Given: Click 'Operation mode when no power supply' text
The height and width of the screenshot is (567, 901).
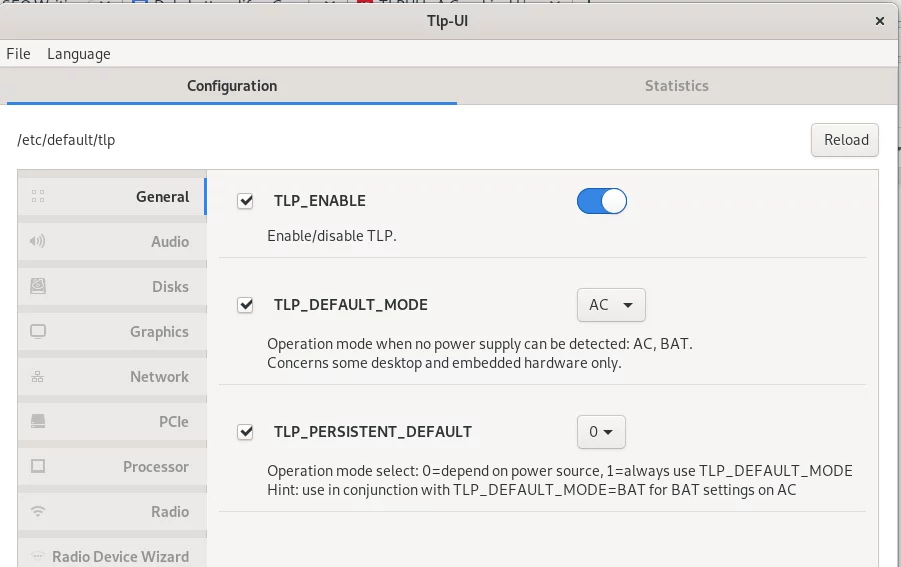Looking at the screenshot, I should pyautogui.click(x=480, y=344).
